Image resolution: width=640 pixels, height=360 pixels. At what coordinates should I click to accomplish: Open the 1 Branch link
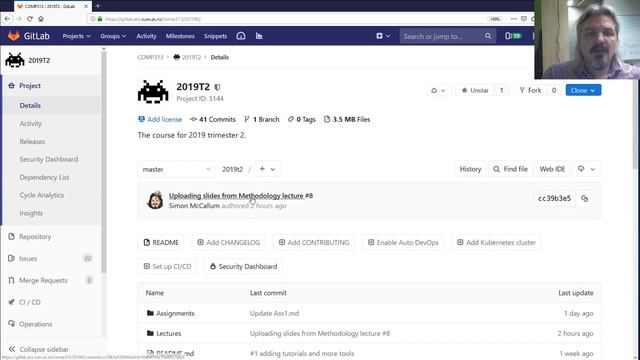262,119
